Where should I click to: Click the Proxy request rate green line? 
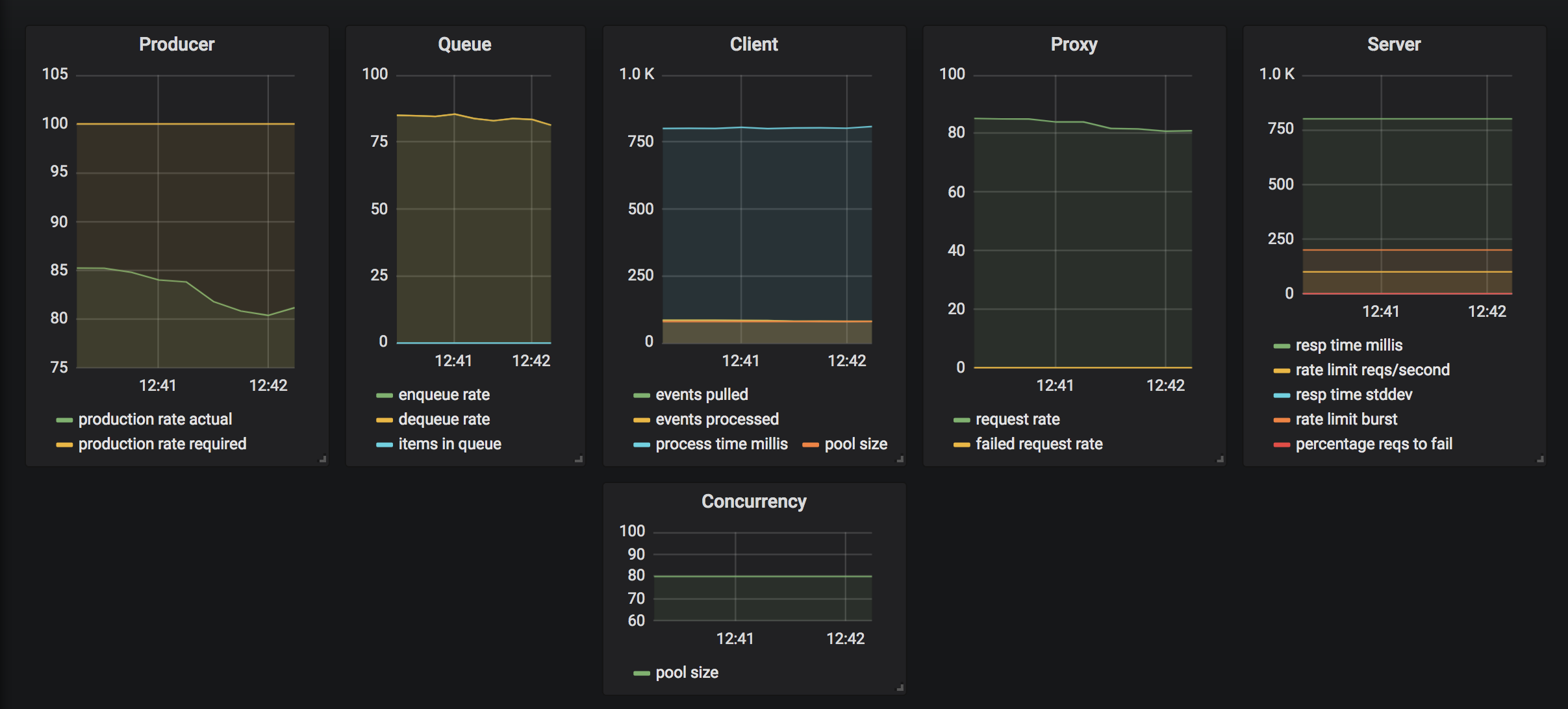point(1083,122)
